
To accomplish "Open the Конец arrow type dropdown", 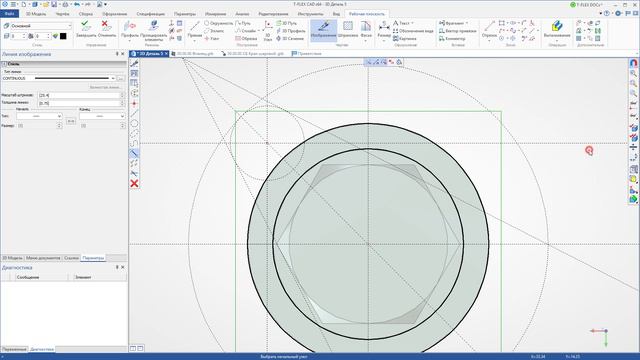I will tap(122, 116).
